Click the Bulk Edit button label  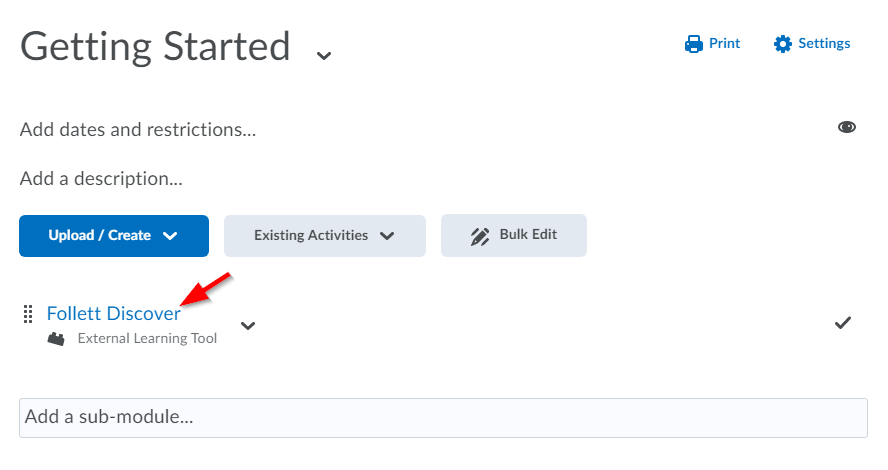tap(528, 235)
